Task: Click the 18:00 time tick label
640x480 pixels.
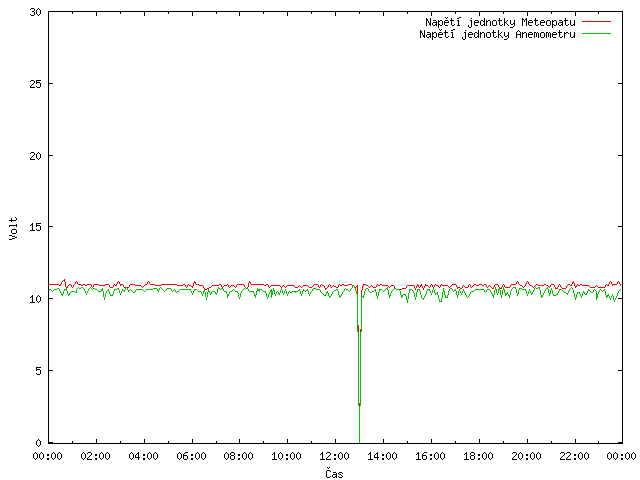Action: pyautogui.click(x=478, y=456)
